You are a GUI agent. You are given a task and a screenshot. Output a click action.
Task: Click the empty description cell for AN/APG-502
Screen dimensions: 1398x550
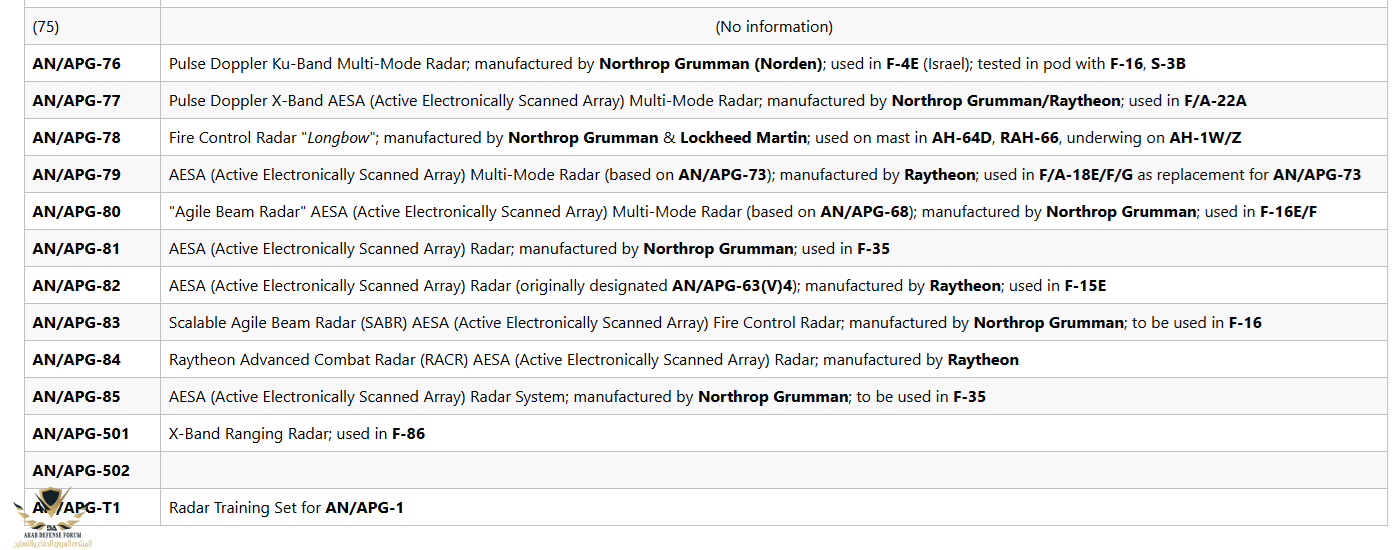click(773, 471)
